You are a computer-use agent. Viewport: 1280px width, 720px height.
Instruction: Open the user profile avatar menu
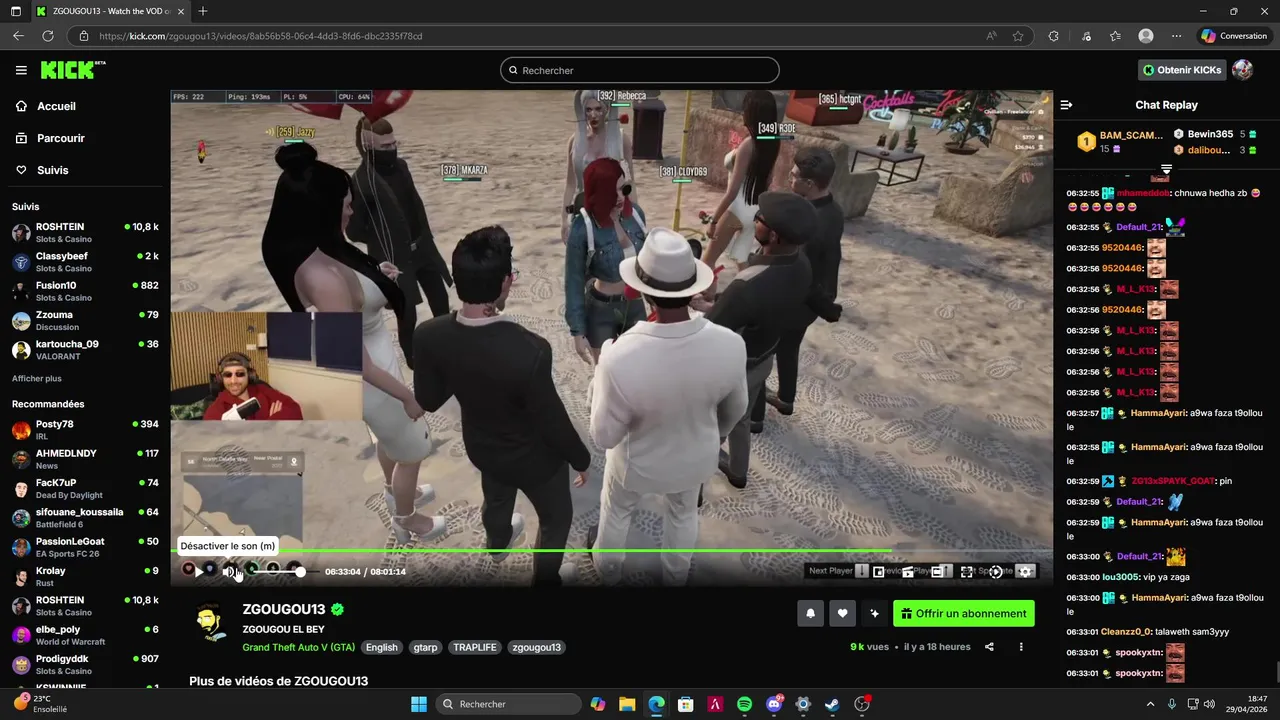[x=1243, y=70]
